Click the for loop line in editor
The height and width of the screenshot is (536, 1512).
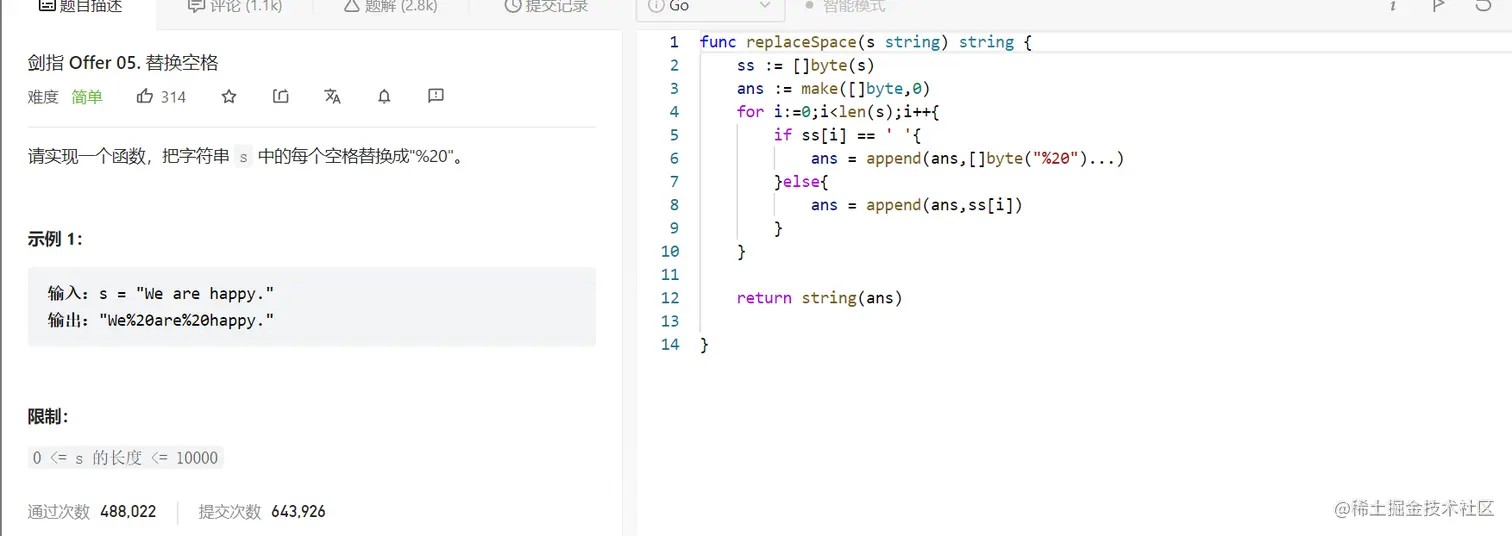coord(838,112)
